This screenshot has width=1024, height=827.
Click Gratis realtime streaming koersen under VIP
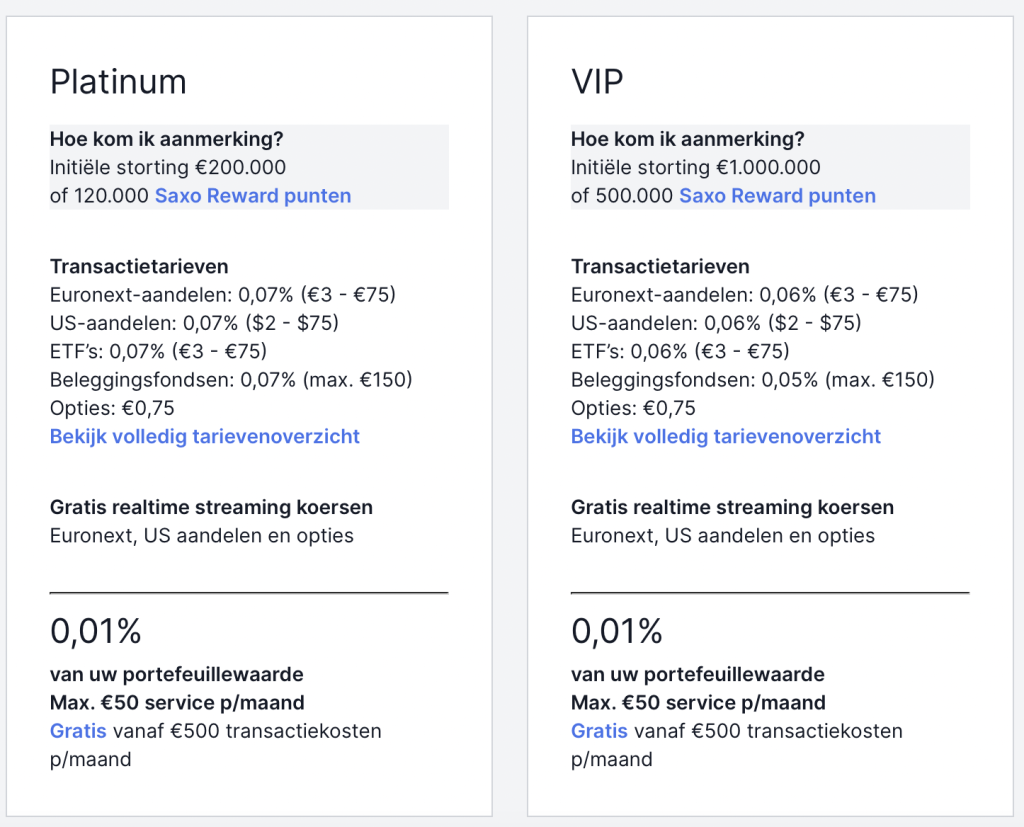[x=731, y=507]
